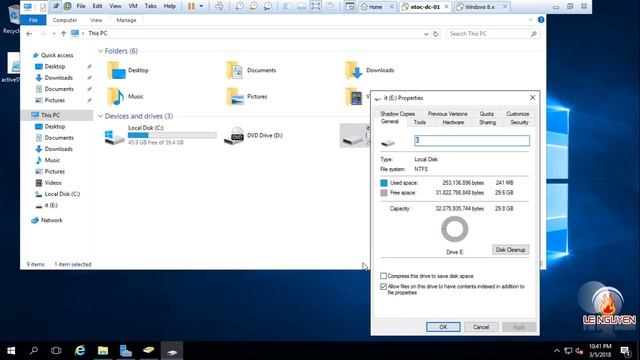Select the Downloads folder icon
This screenshot has width=640, height=360.
click(354, 70)
